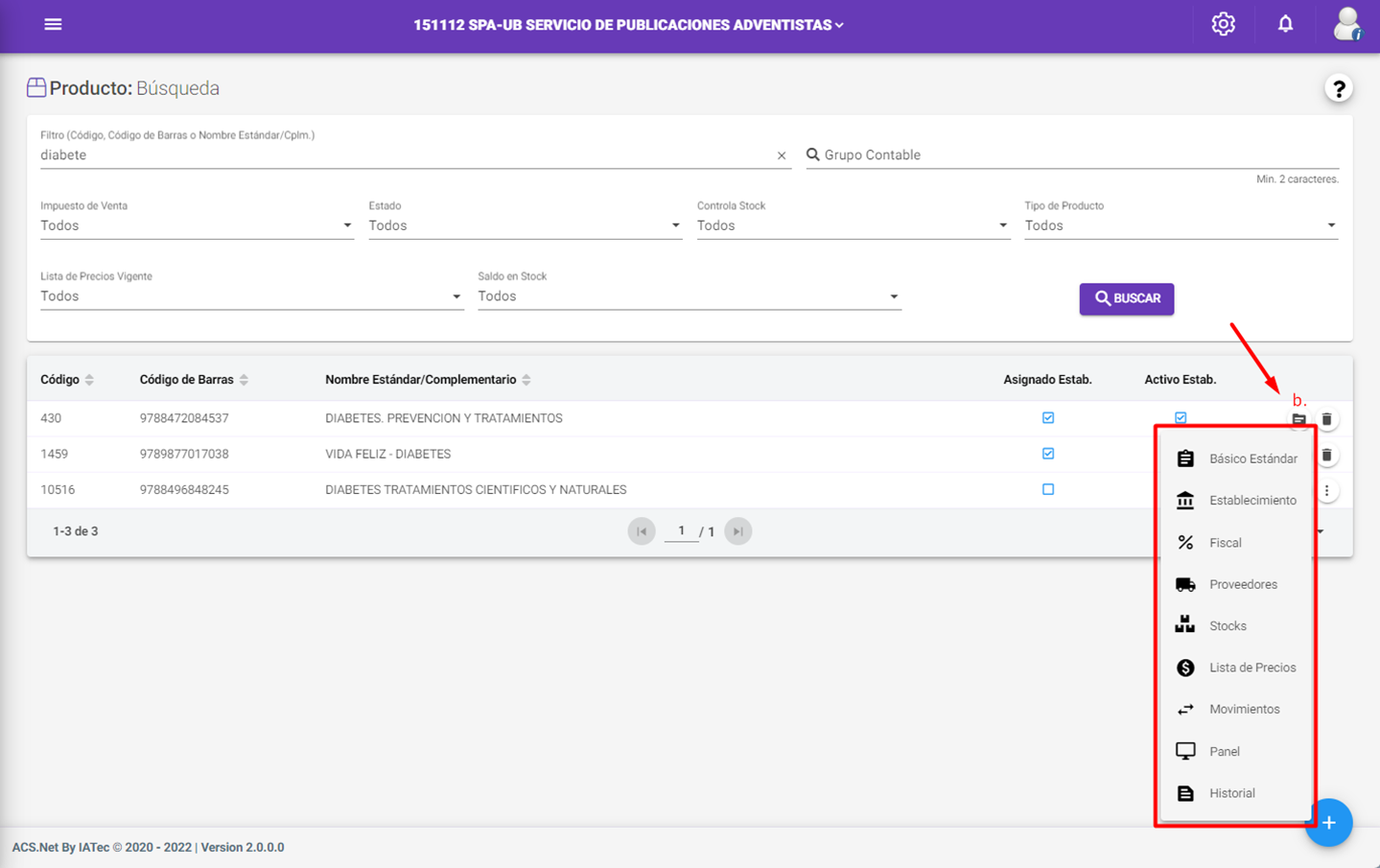Sort by Código column arrows
Viewport: 1380px width, 868px height.
point(89,380)
